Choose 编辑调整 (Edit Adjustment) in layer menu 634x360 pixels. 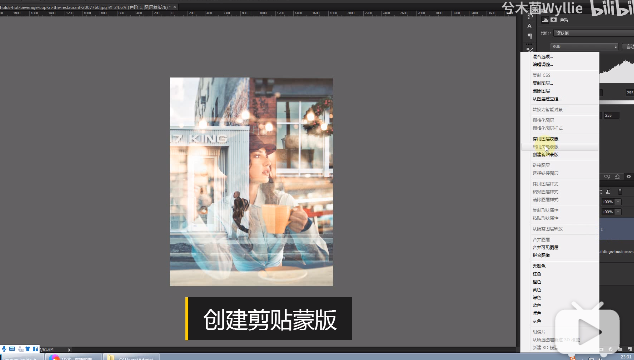point(543,64)
